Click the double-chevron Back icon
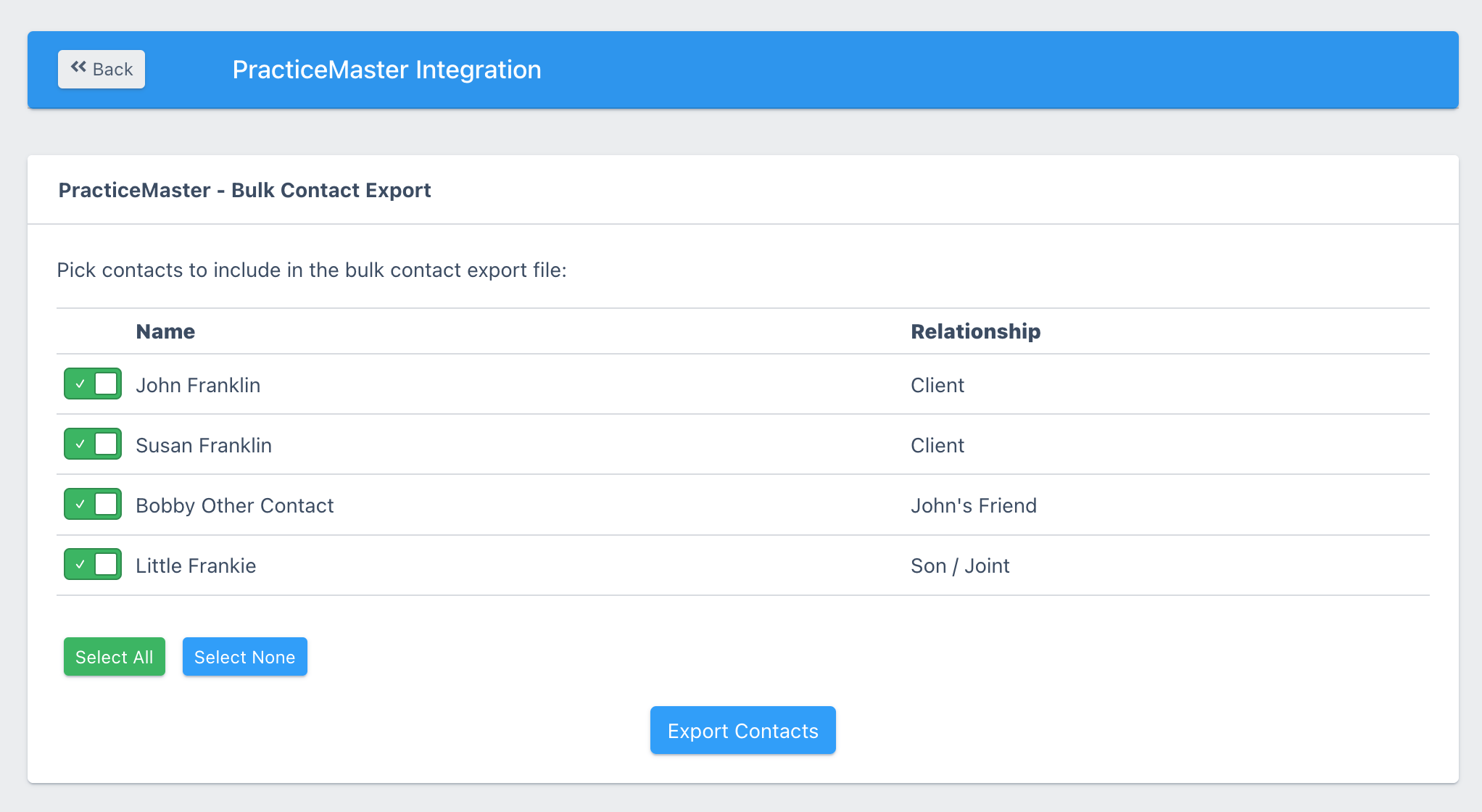 click(x=78, y=67)
